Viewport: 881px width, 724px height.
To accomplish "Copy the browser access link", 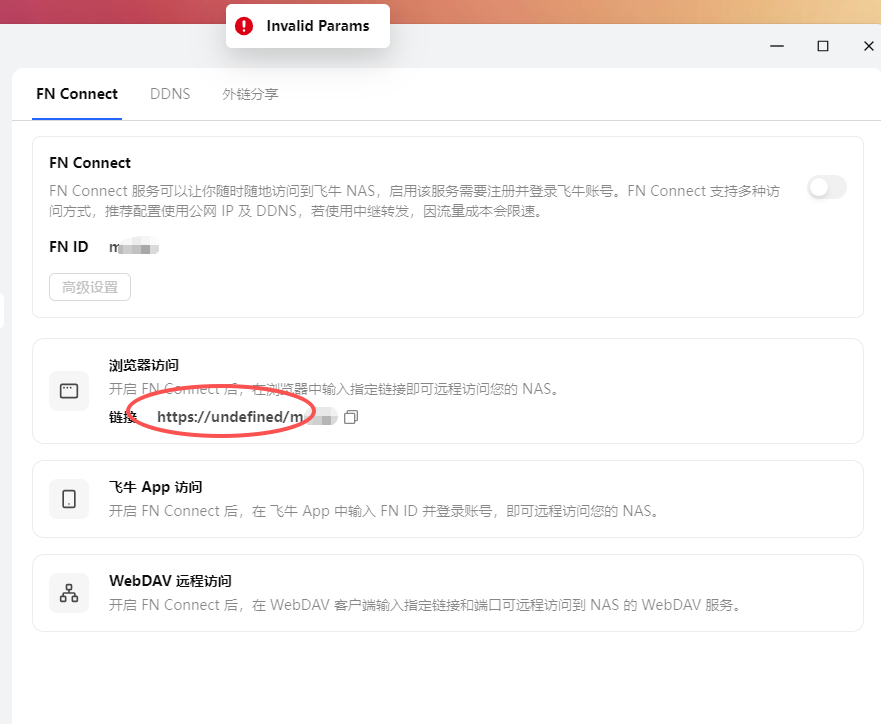I will (x=351, y=417).
